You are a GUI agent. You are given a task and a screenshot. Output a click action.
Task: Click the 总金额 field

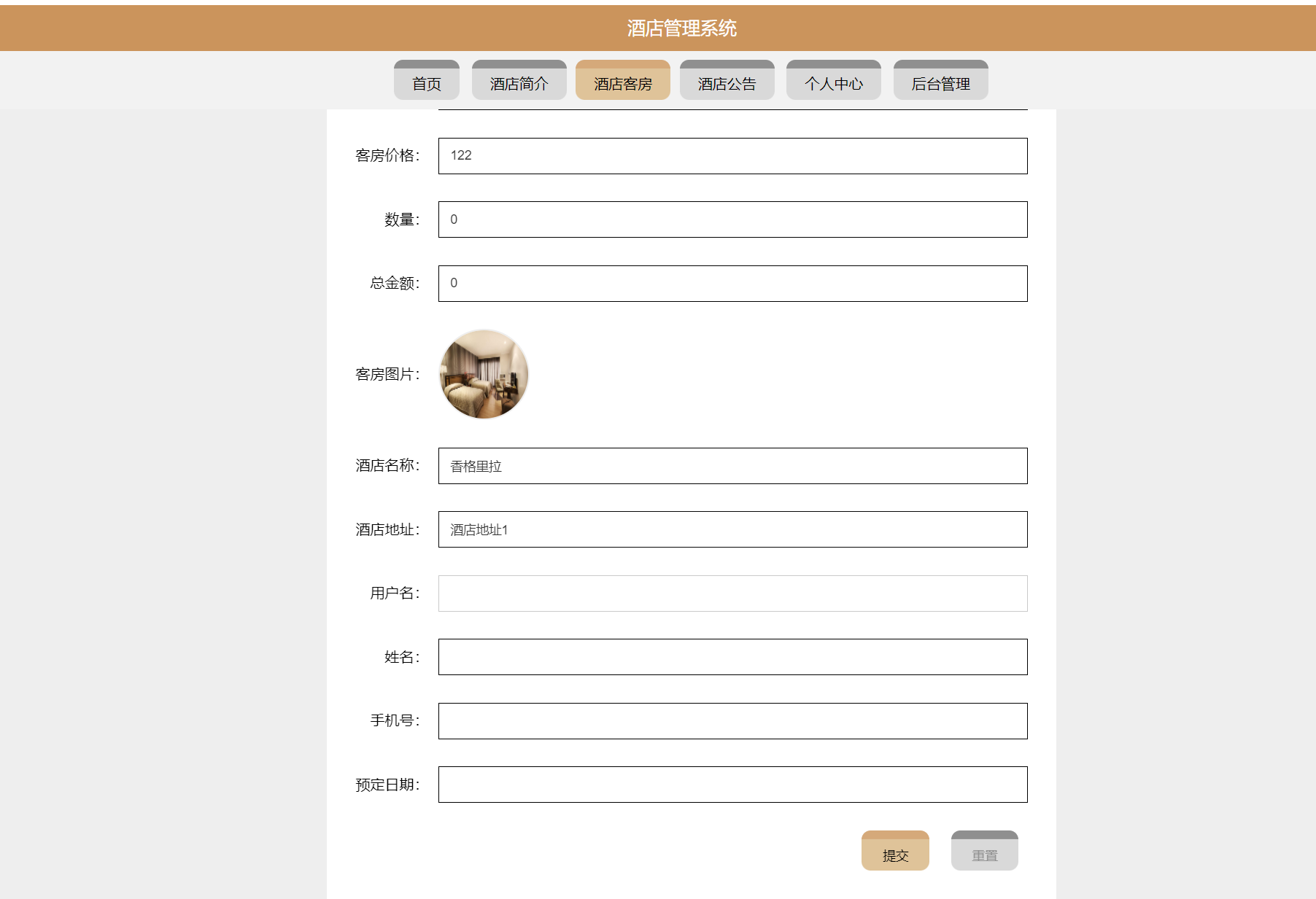[x=732, y=283]
